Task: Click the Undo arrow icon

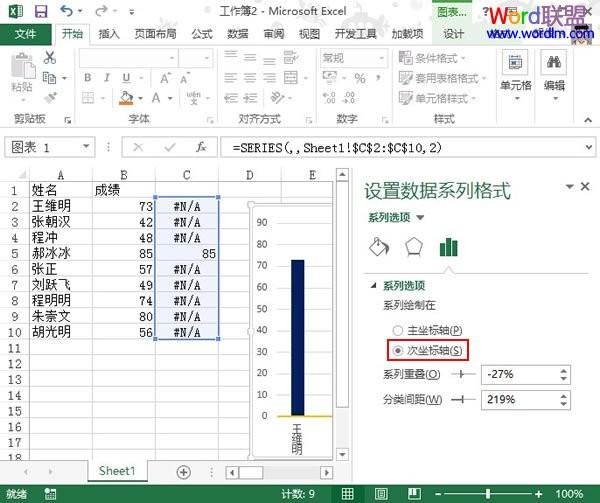Action: click(x=66, y=11)
